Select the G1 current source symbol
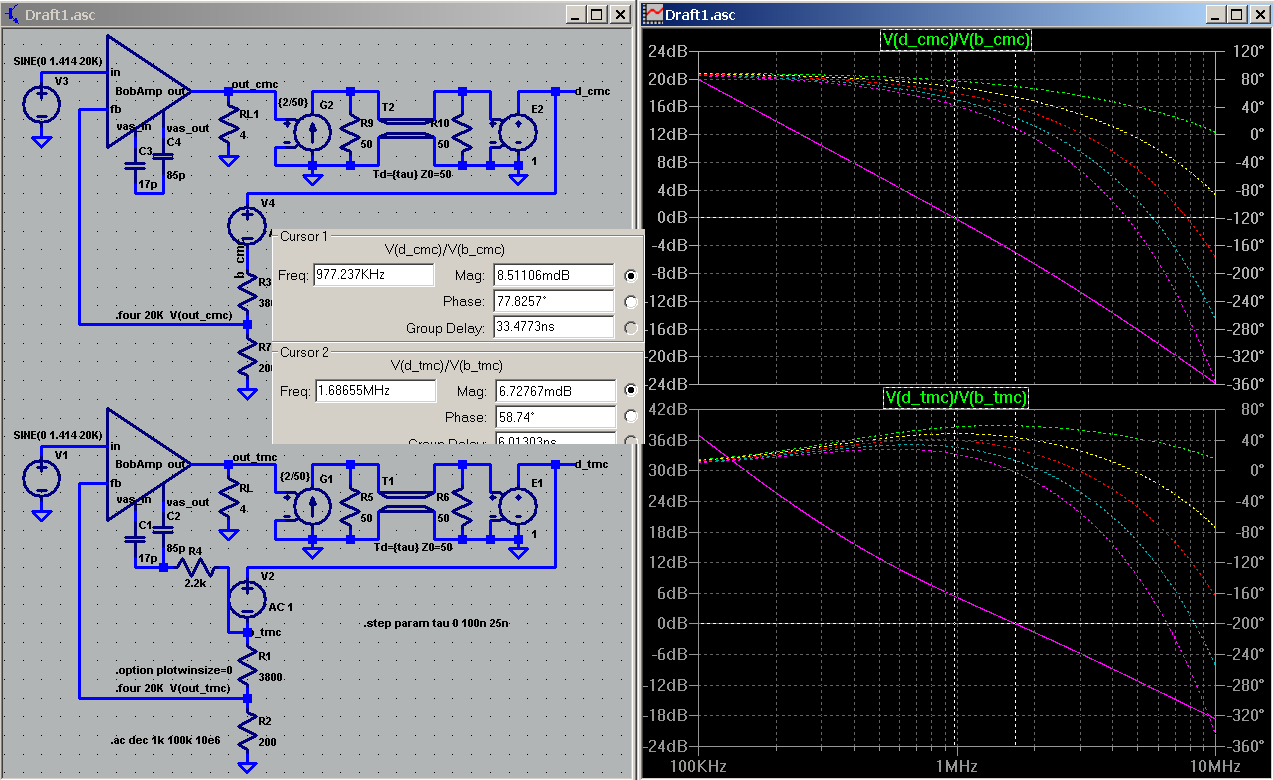Image resolution: width=1274 pixels, height=780 pixels. pos(312,507)
